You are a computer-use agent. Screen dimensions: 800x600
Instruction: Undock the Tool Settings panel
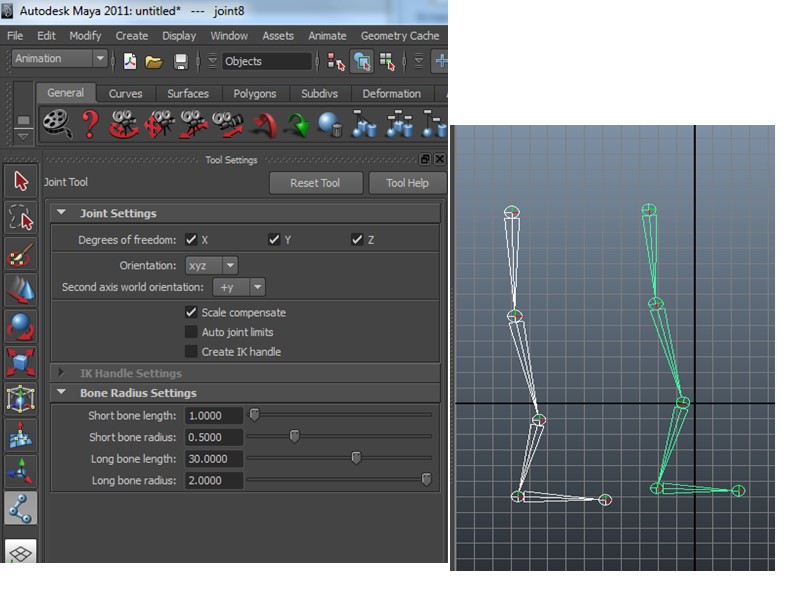pos(424,159)
